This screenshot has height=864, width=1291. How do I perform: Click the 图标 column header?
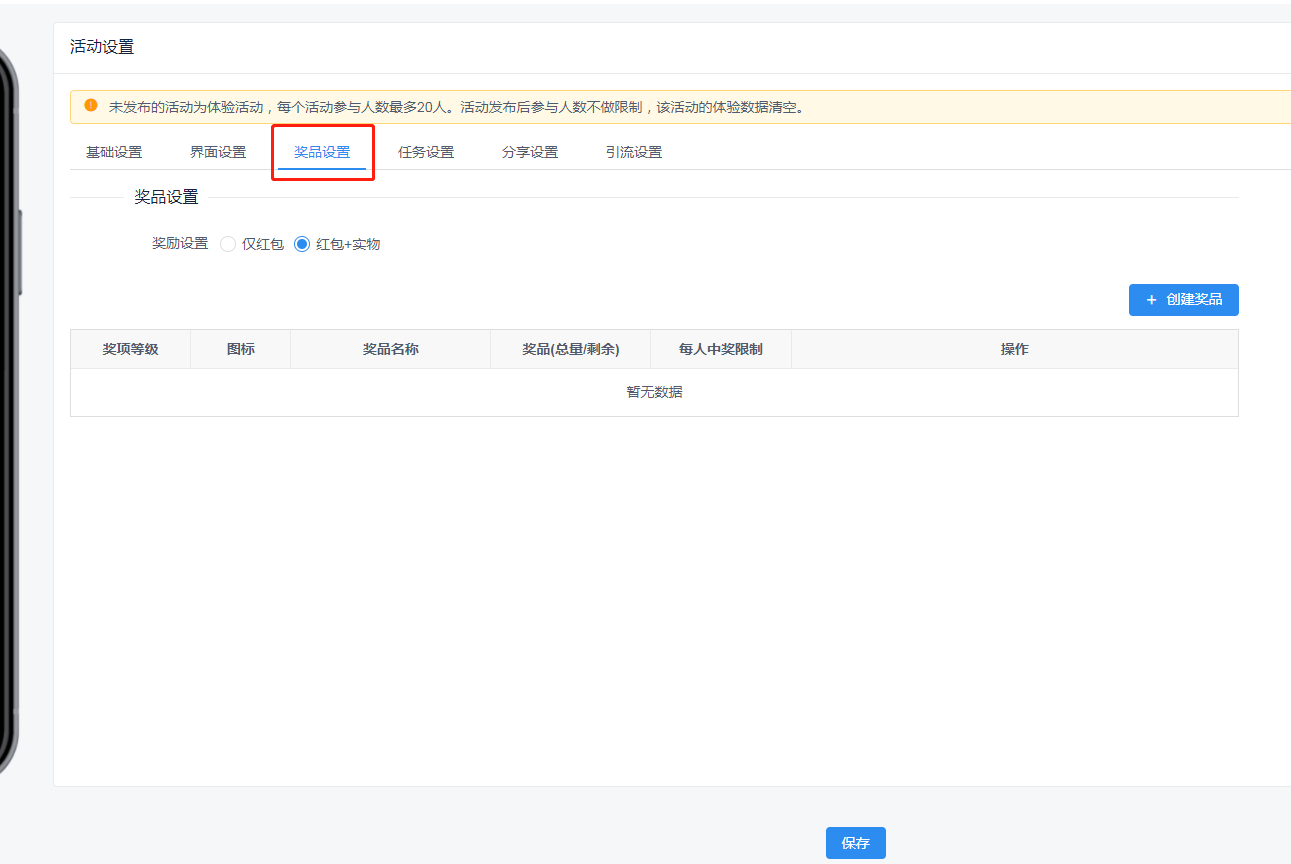(x=241, y=349)
